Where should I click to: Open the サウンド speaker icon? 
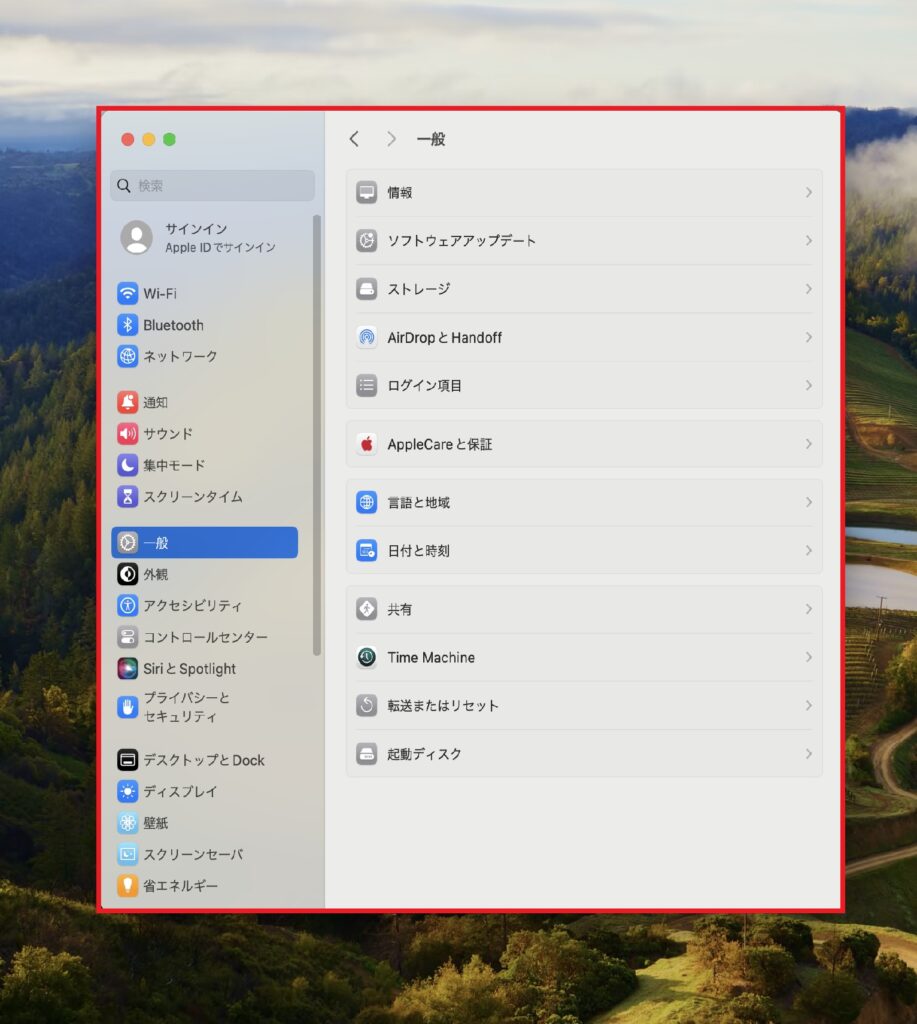tap(127, 434)
